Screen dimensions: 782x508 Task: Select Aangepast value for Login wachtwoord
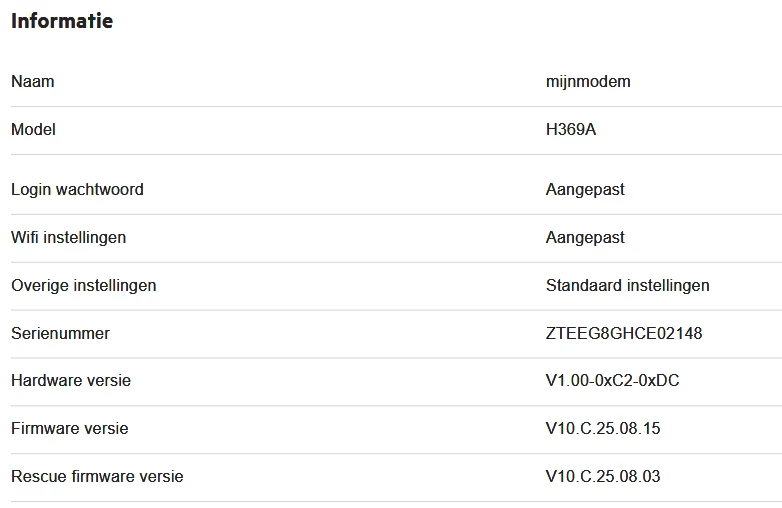[x=585, y=189]
